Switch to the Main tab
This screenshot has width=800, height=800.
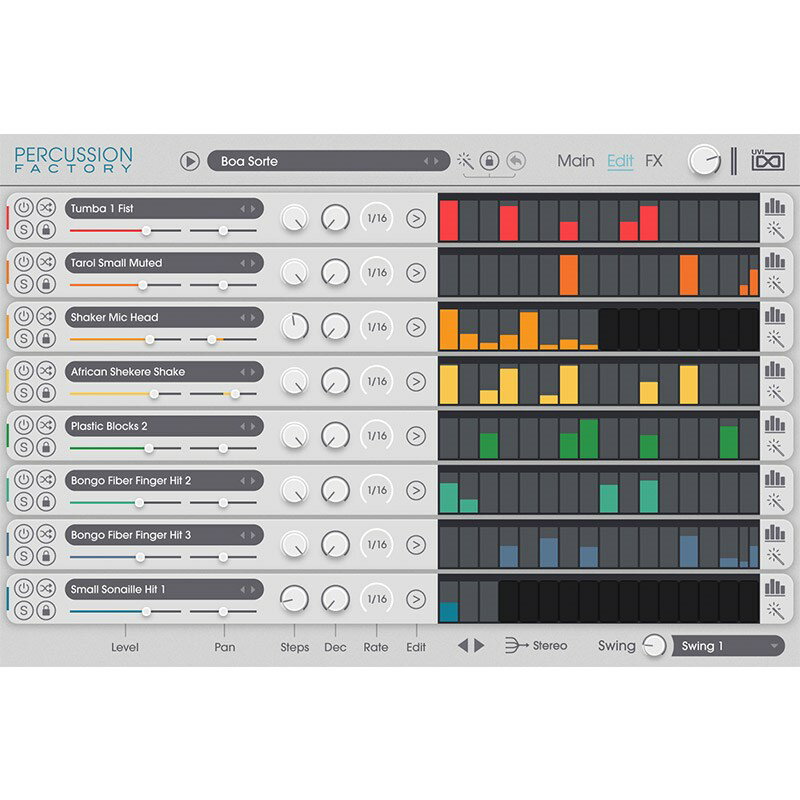[576, 161]
